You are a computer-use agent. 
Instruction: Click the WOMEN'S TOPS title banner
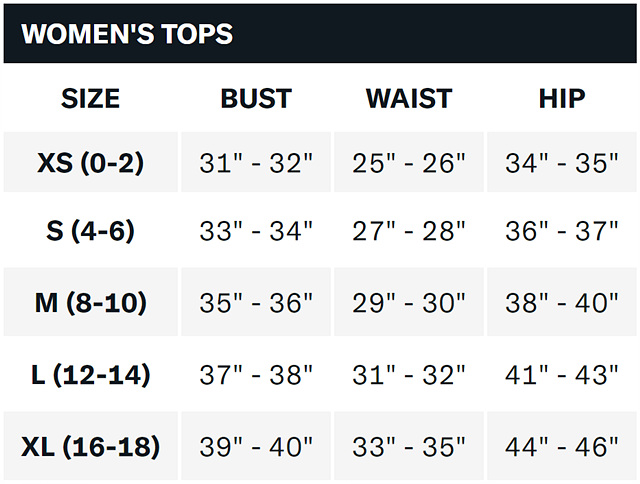127,33
